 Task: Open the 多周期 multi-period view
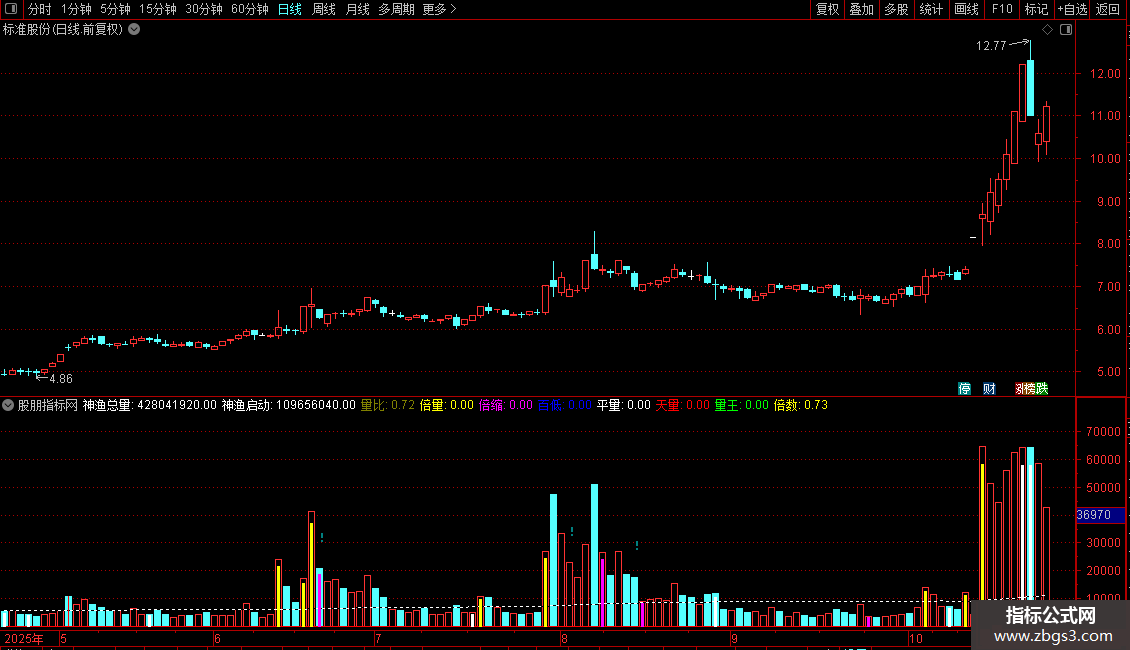click(396, 9)
